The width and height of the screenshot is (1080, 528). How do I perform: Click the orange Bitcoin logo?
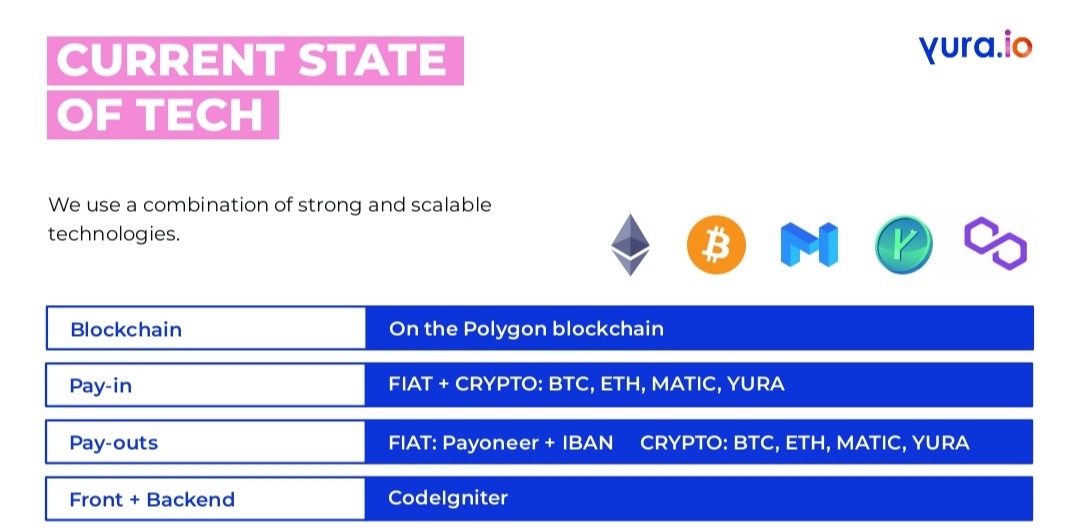(716, 245)
